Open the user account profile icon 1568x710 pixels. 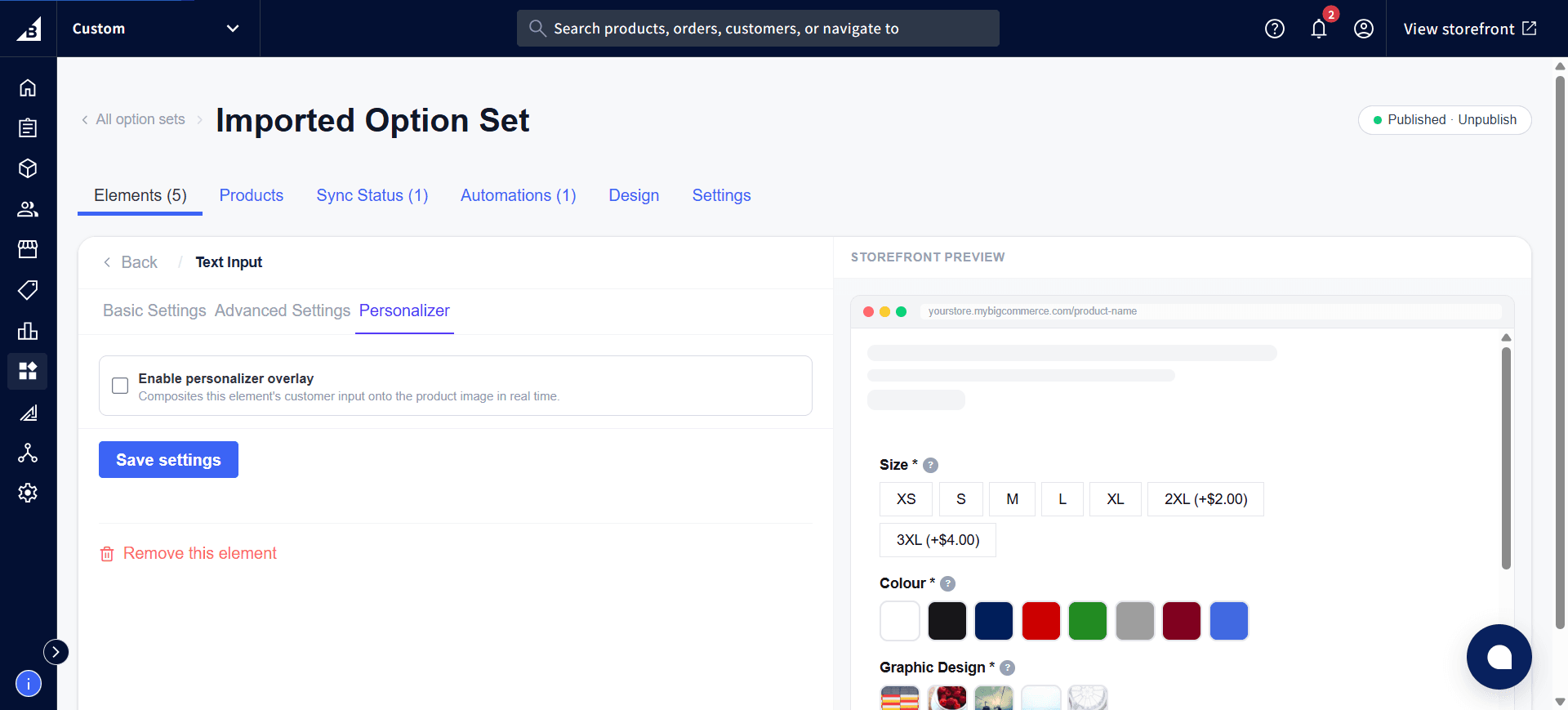pyautogui.click(x=1364, y=29)
